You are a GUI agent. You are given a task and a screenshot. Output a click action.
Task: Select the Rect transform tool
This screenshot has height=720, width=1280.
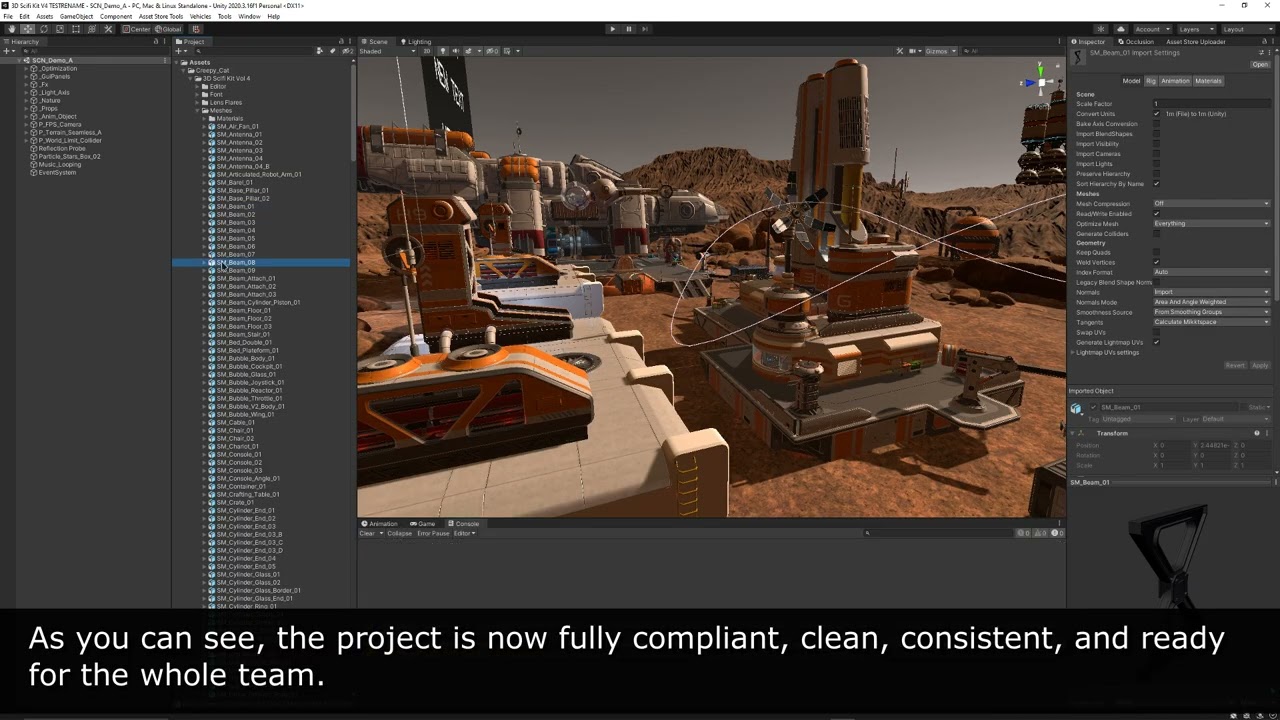76,29
